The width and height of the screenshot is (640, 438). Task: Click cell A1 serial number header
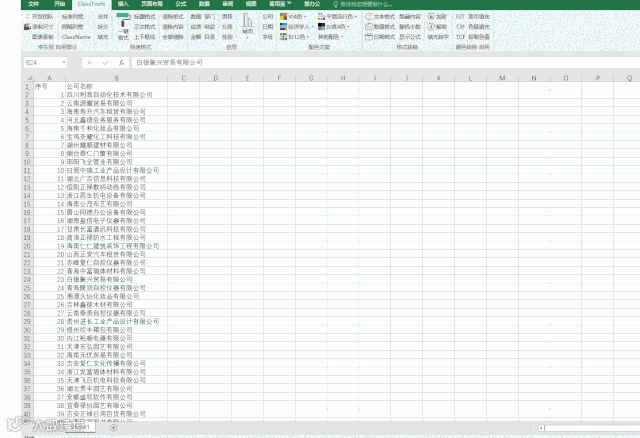(x=49, y=87)
